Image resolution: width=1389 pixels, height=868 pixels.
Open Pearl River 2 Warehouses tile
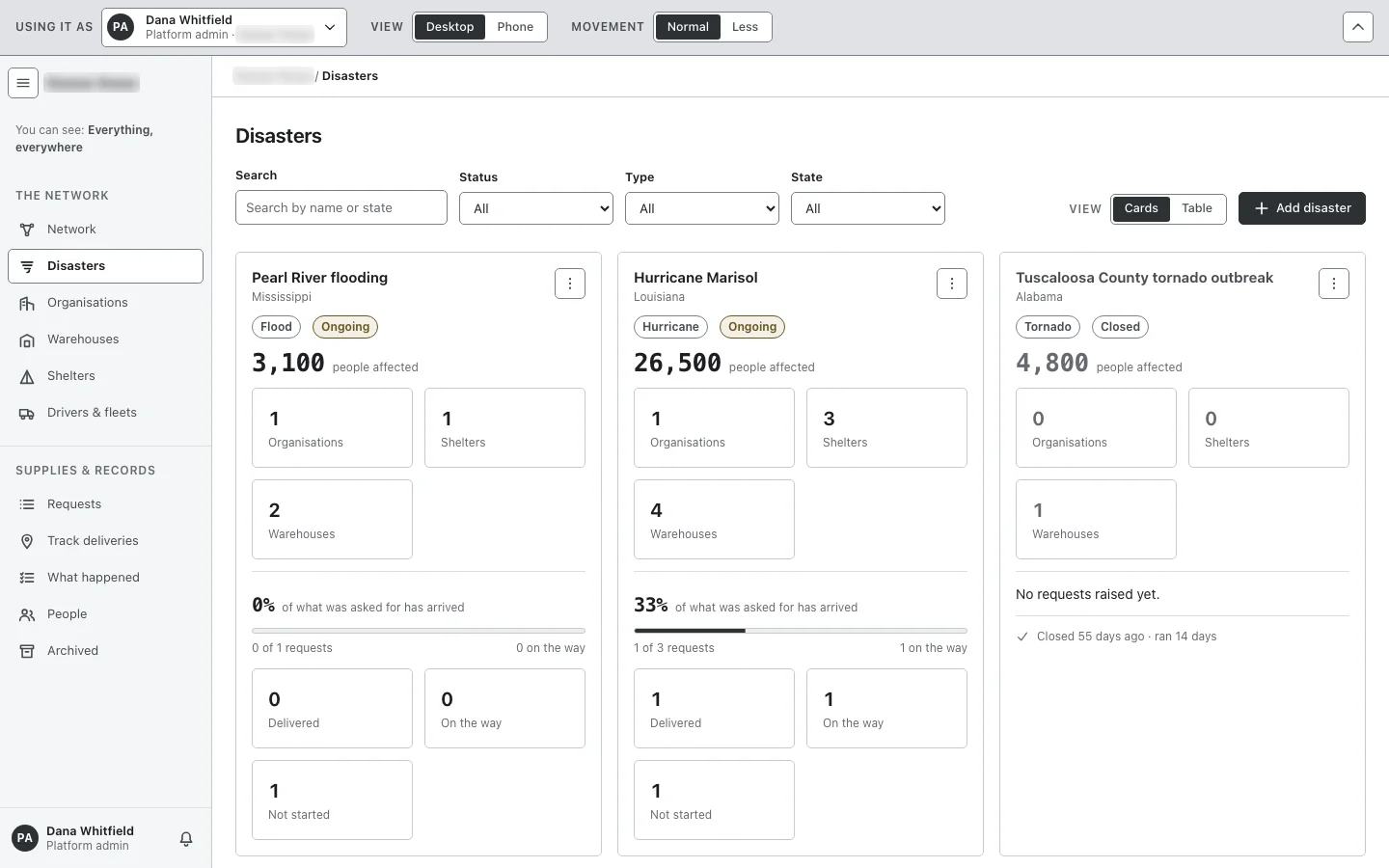pyautogui.click(x=332, y=519)
